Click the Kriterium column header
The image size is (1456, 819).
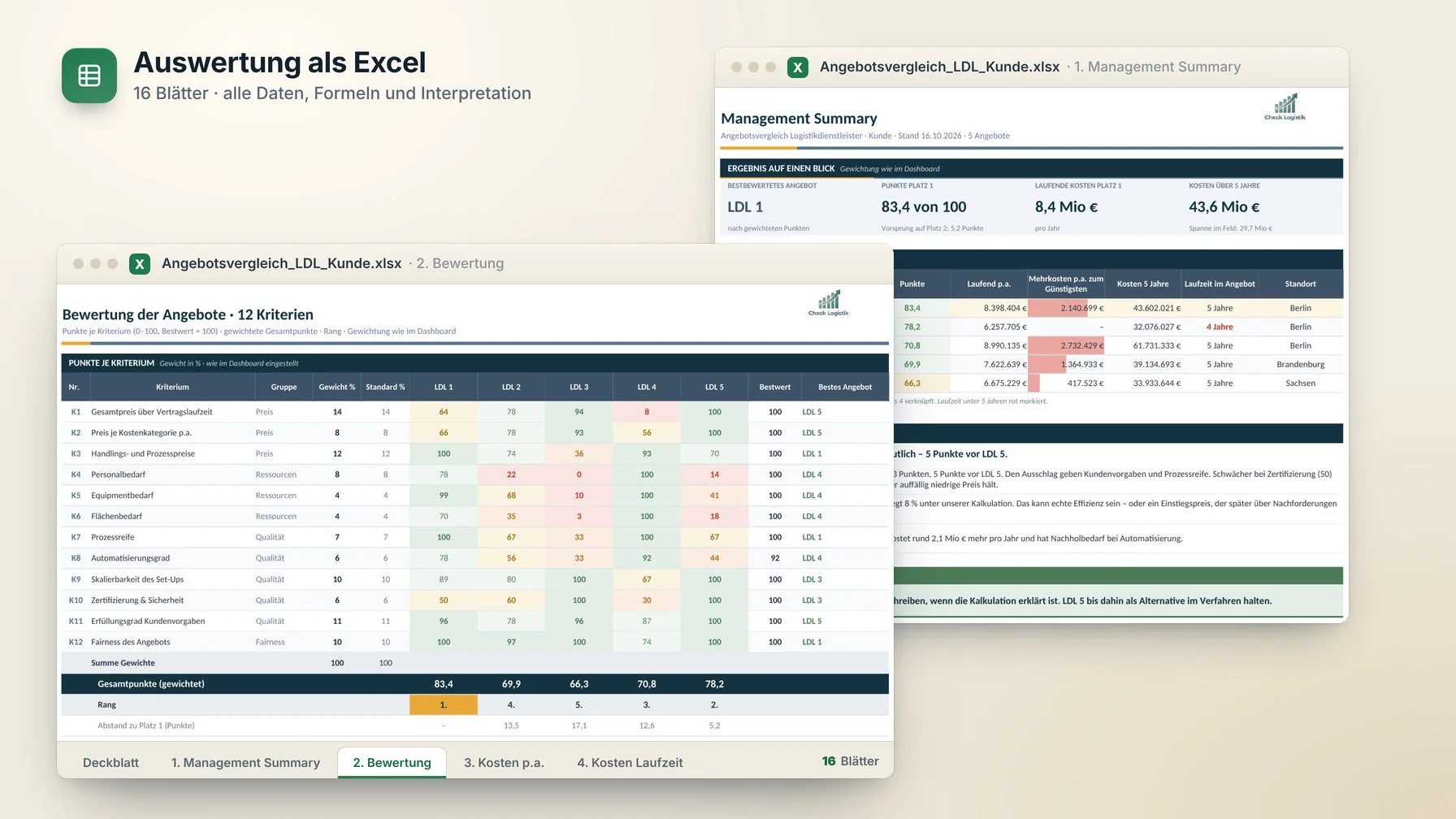point(172,388)
